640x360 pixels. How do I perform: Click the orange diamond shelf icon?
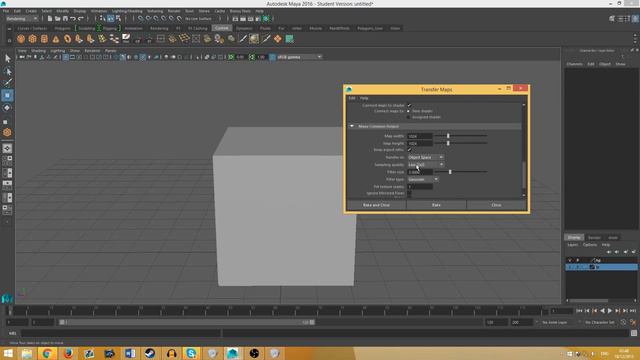tap(278, 39)
